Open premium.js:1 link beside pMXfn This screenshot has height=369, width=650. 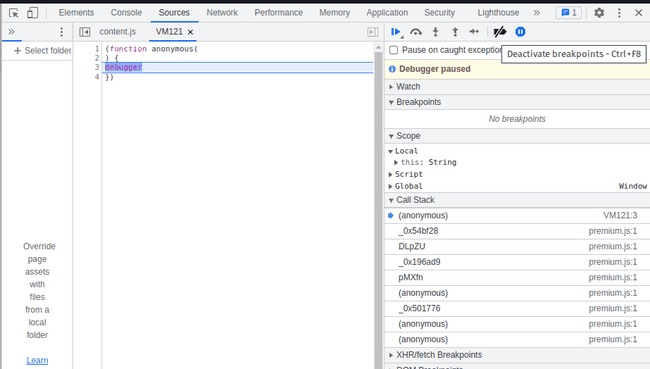(613, 277)
